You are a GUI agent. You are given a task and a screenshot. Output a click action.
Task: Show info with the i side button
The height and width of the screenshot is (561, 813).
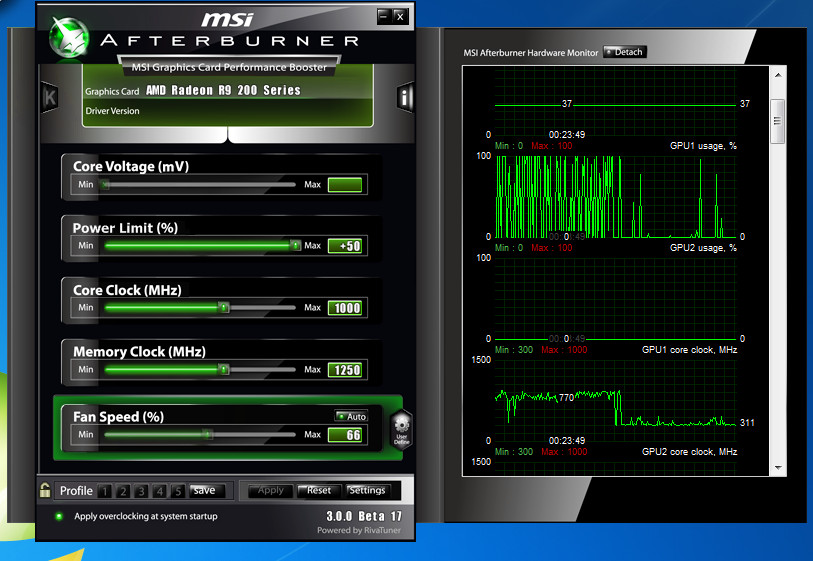(405, 96)
